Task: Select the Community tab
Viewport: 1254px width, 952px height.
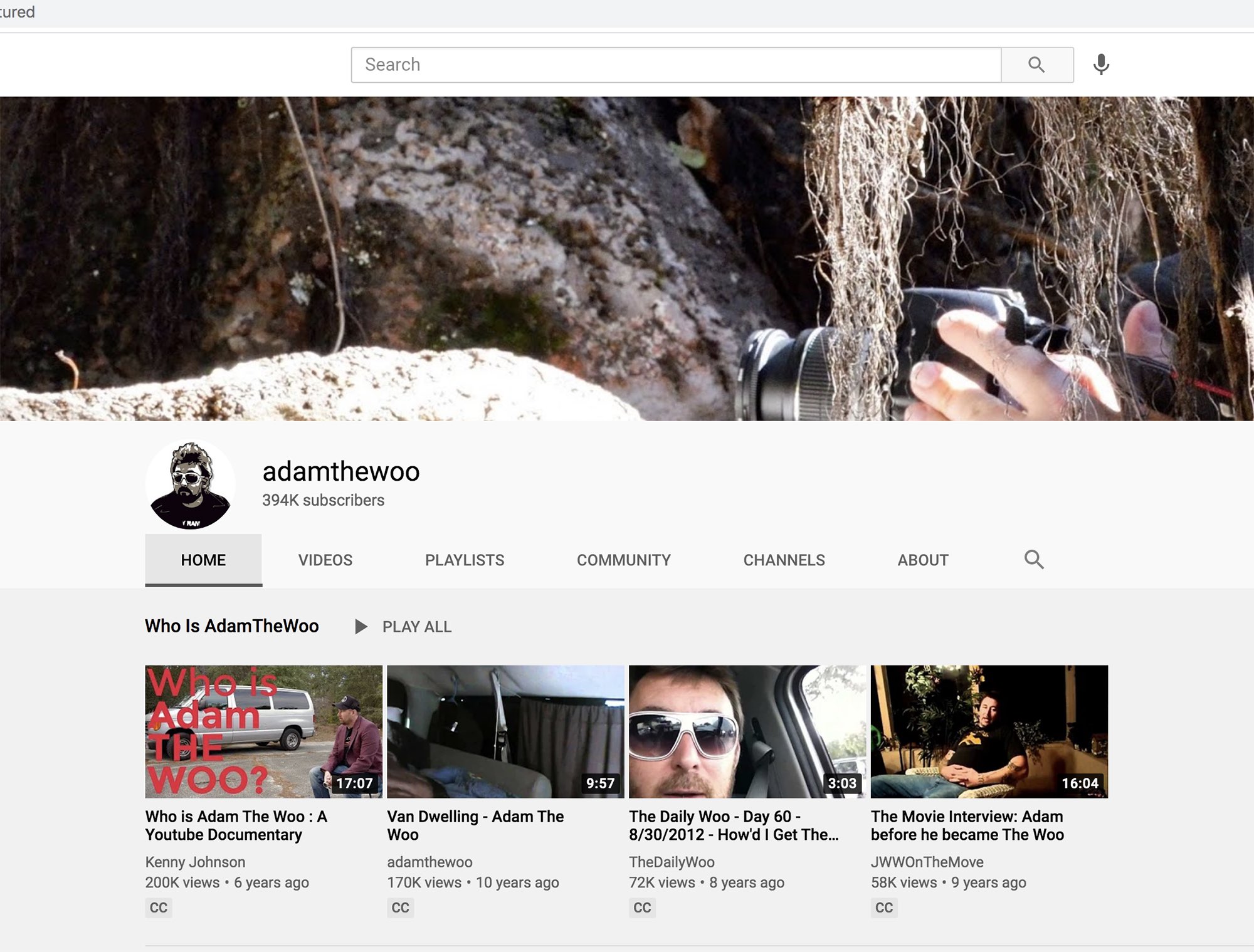Action: coord(624,560)
